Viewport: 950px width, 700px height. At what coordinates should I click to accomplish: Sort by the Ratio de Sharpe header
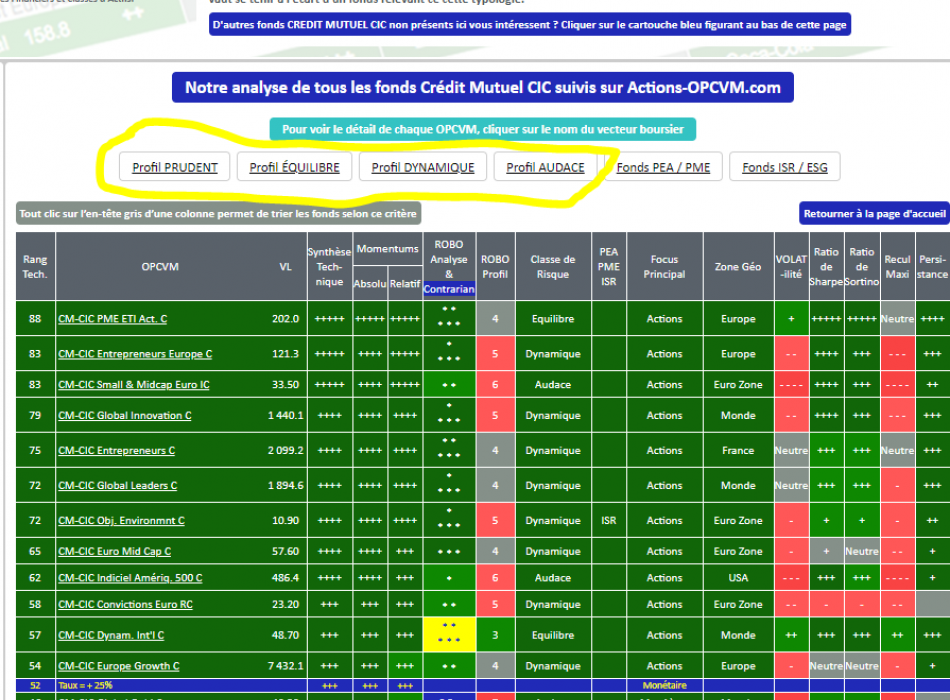click(826, 267)
